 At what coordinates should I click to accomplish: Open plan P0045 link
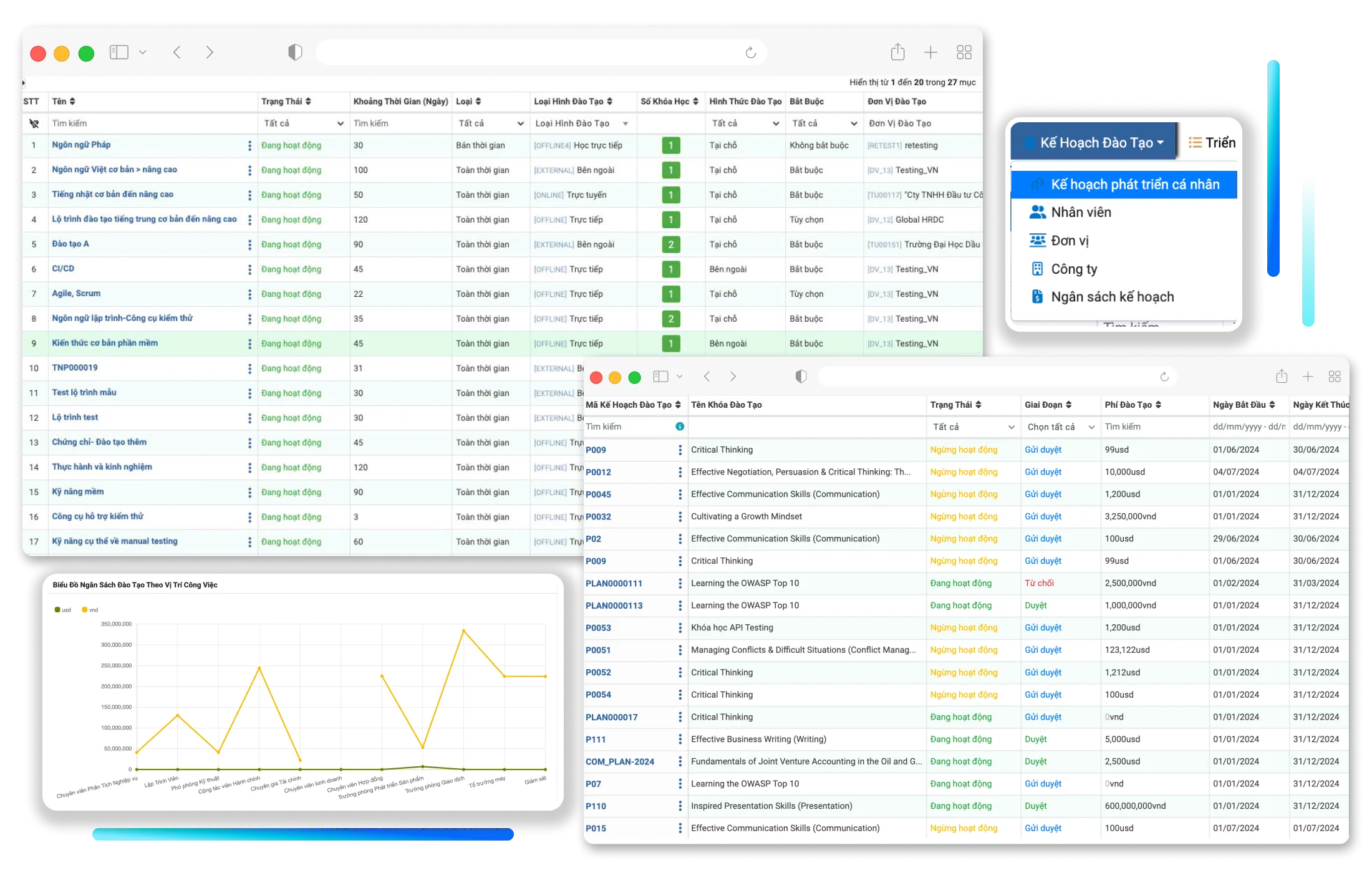click(x=598, y=494)
